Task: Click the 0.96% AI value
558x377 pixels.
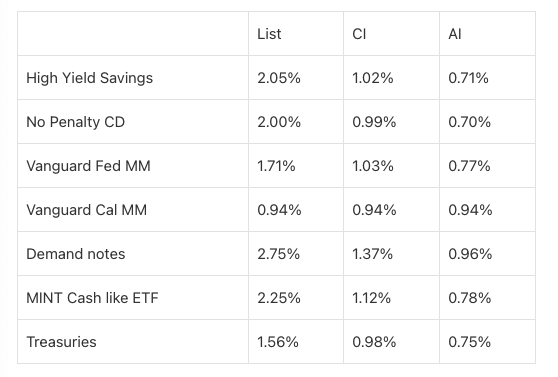Action: click(470, 254)
